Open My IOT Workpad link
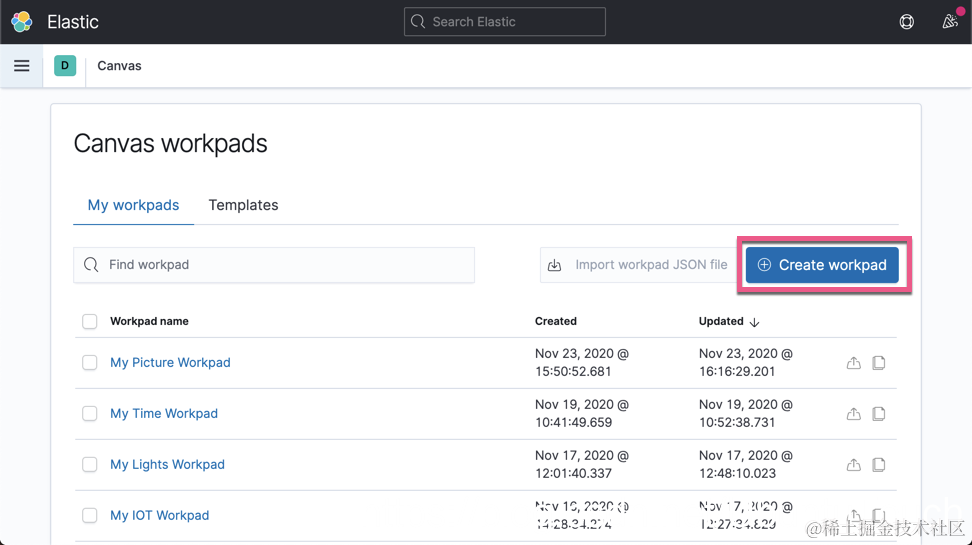Image resolution: width=972 pixels, height=545 pixels. point(160,515)
